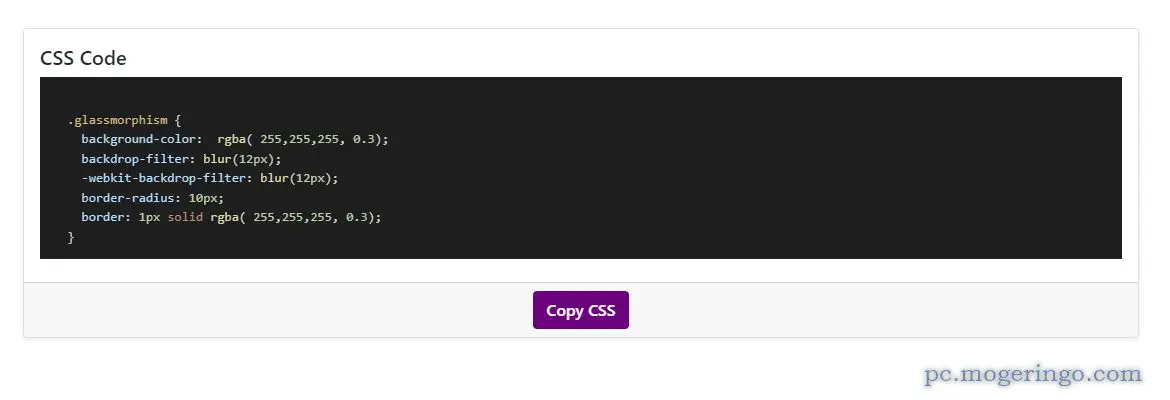
Task: Click the CSS Code heading
Action: (84, 58)
